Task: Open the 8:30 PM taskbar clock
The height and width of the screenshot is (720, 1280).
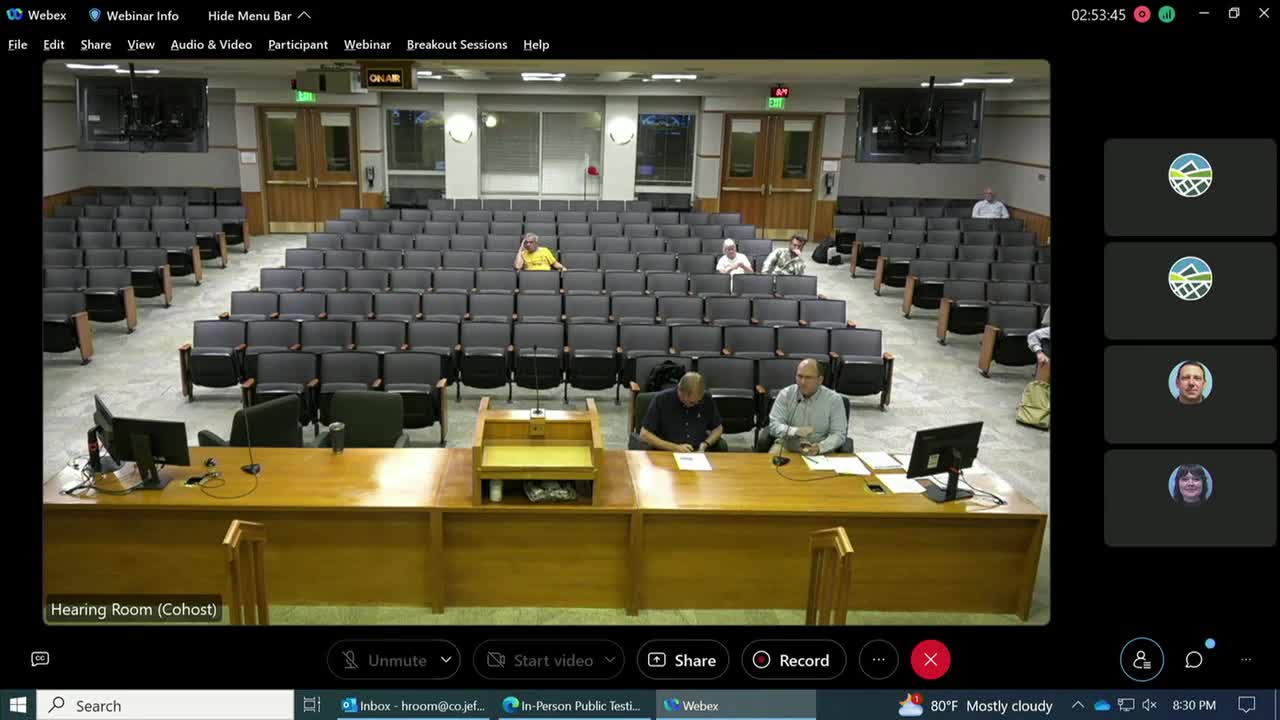Action: (x=1194, y=705)
